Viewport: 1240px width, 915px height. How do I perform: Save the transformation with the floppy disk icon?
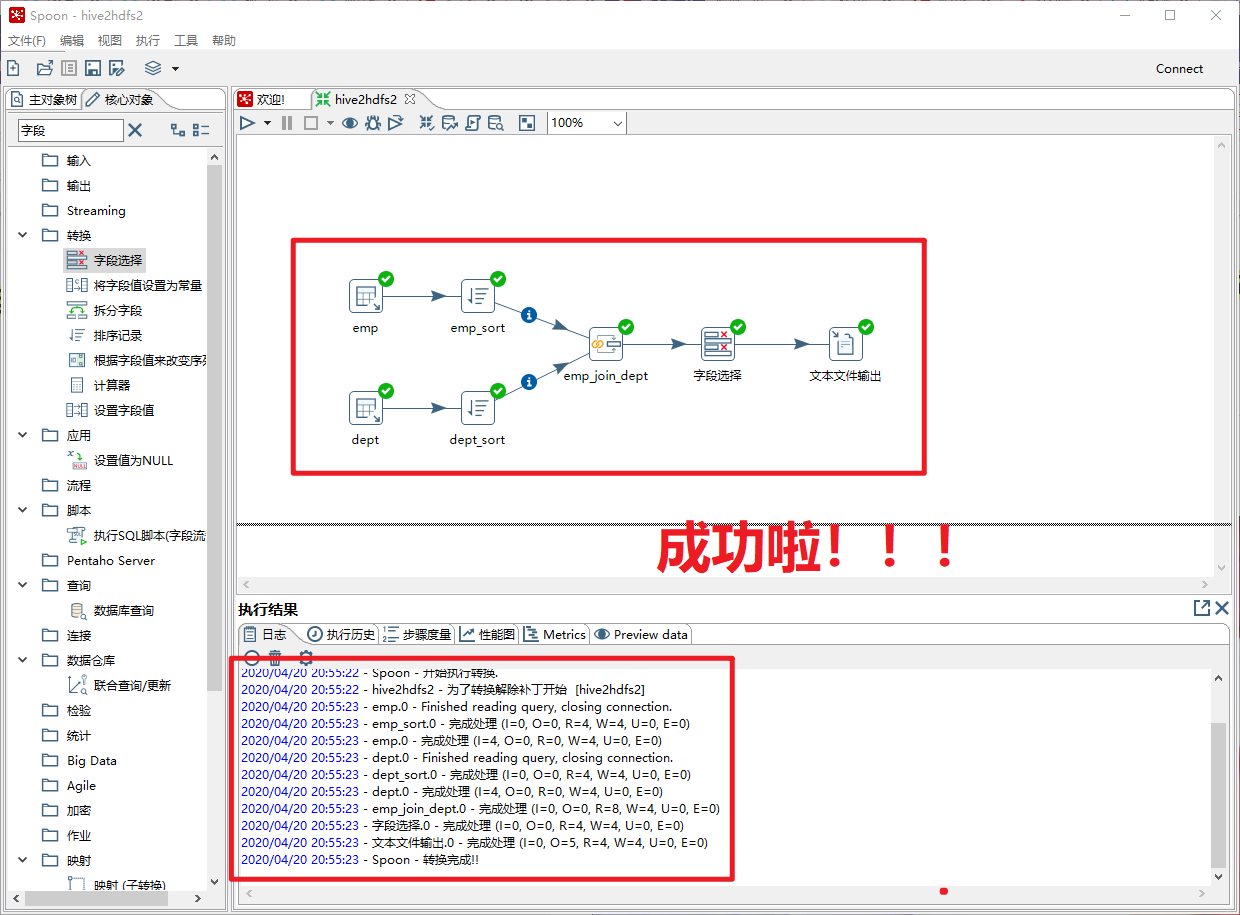[x=93, y=68]
